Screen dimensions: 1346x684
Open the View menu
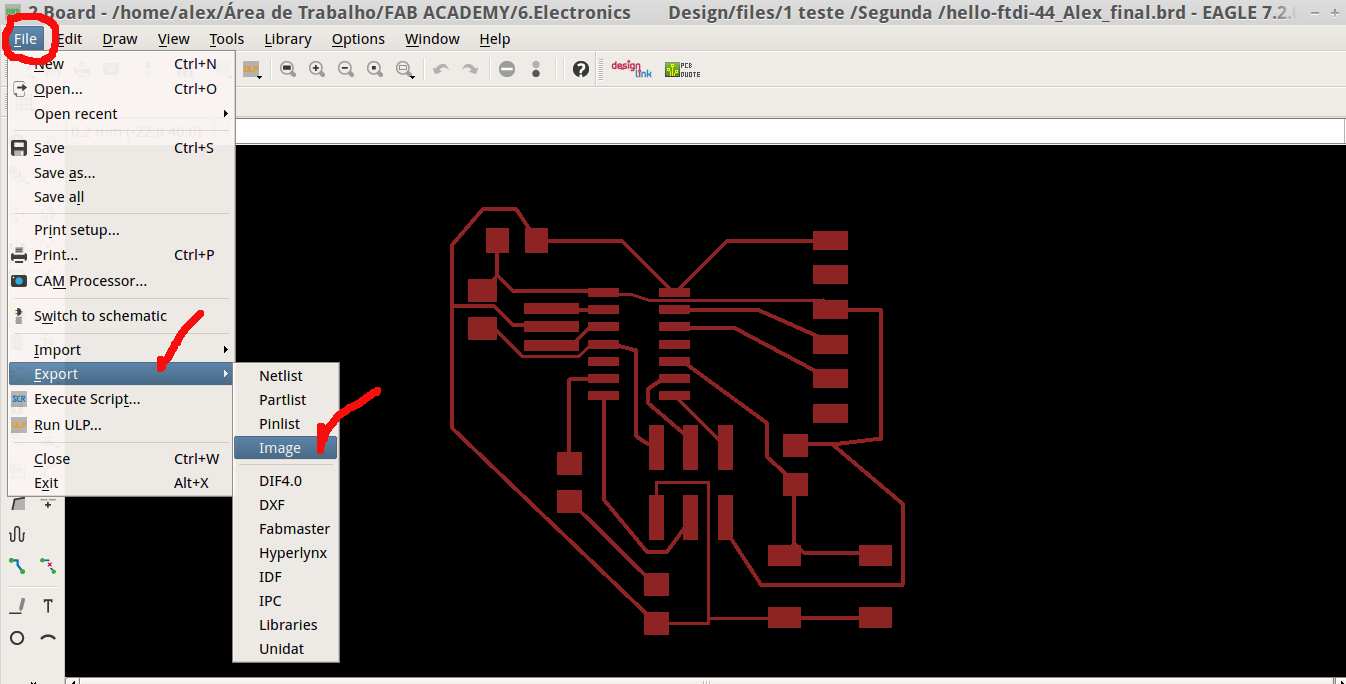click(x=173, y=39)
